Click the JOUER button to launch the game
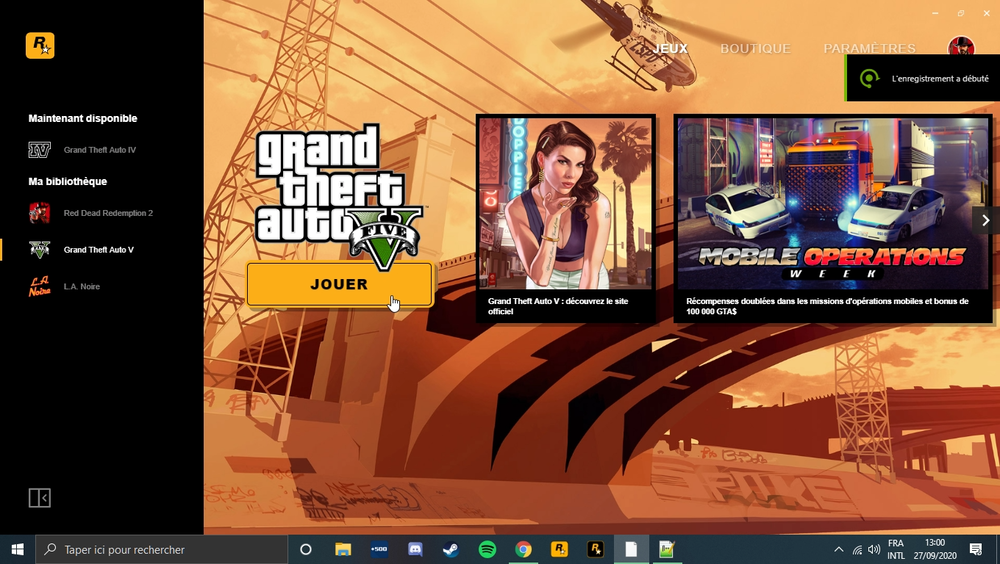This screenshot has width=1000, height=564. pos(339,285)
